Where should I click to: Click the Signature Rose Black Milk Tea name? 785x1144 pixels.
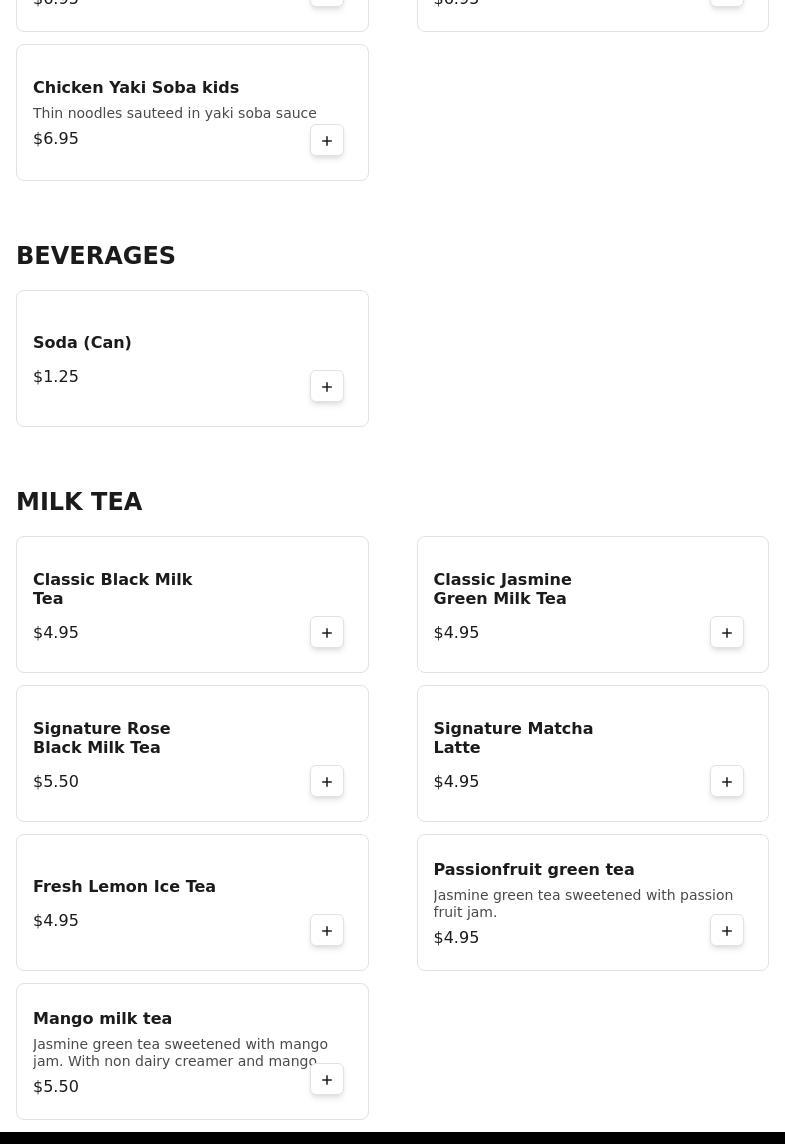click(101, 738)
